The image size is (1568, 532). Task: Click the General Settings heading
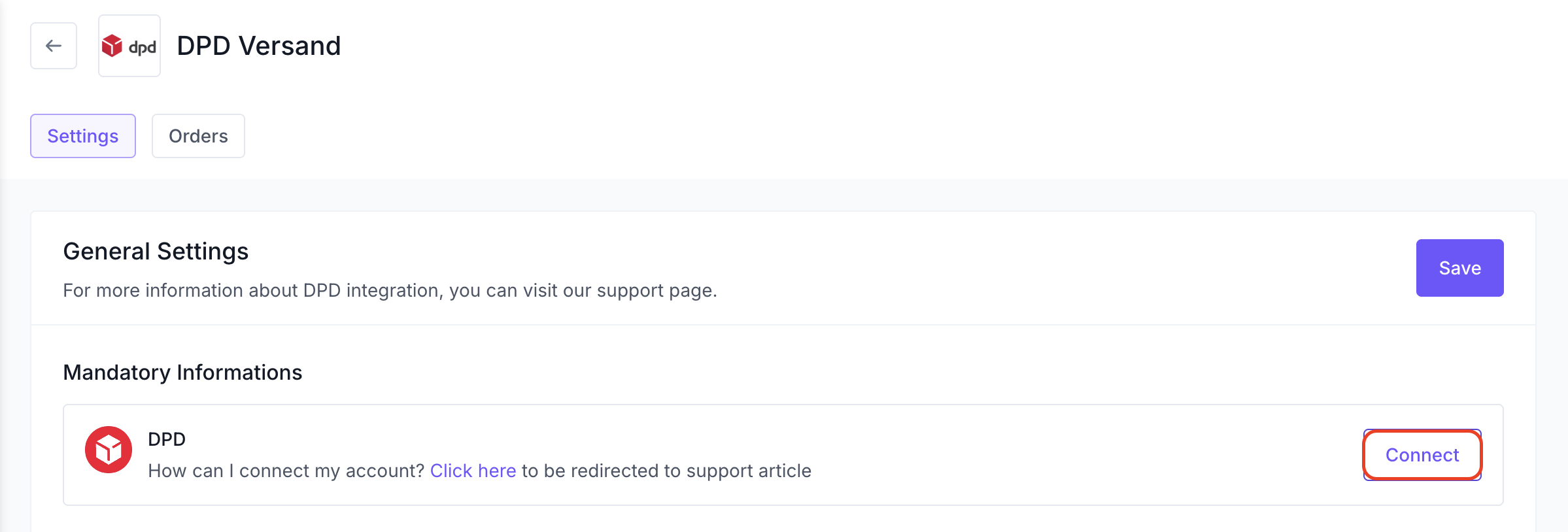[156, 251]
